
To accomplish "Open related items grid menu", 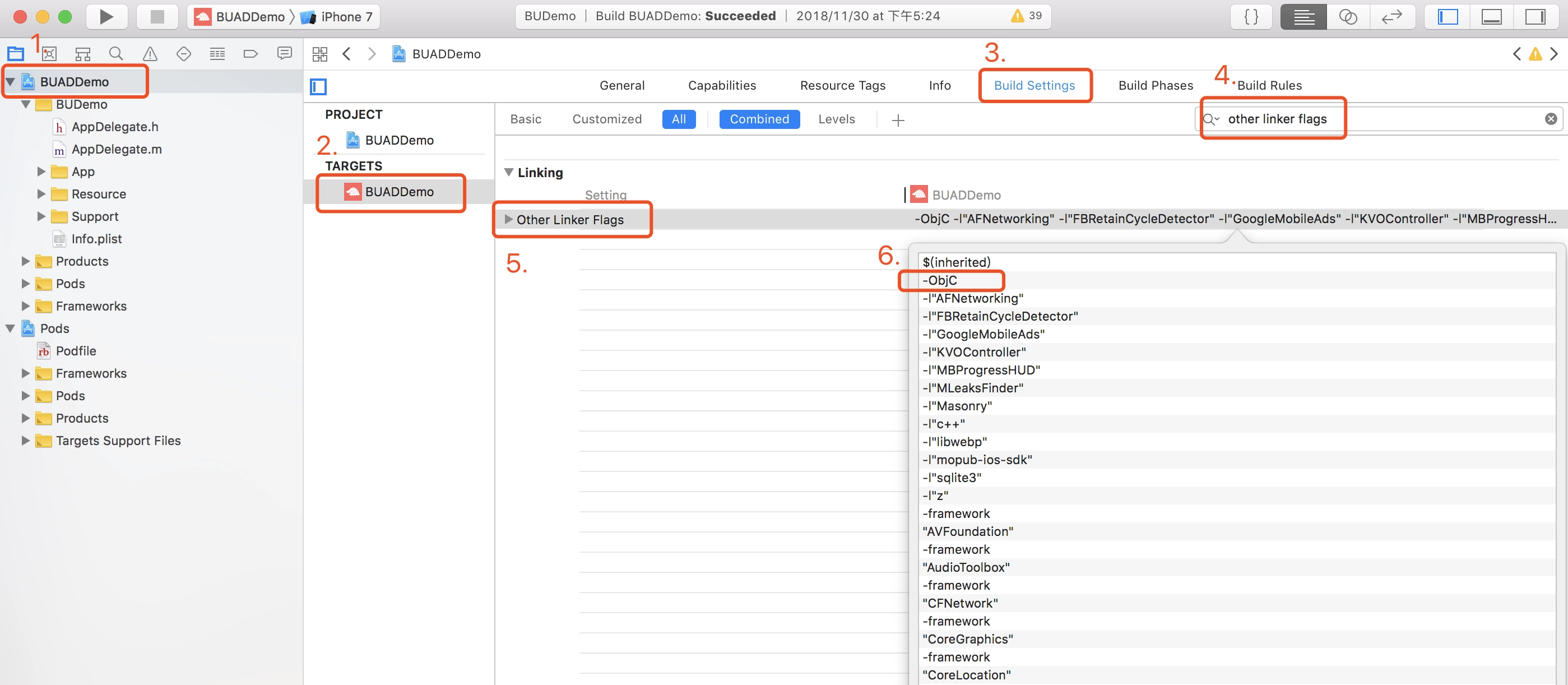I will (319, 54).
